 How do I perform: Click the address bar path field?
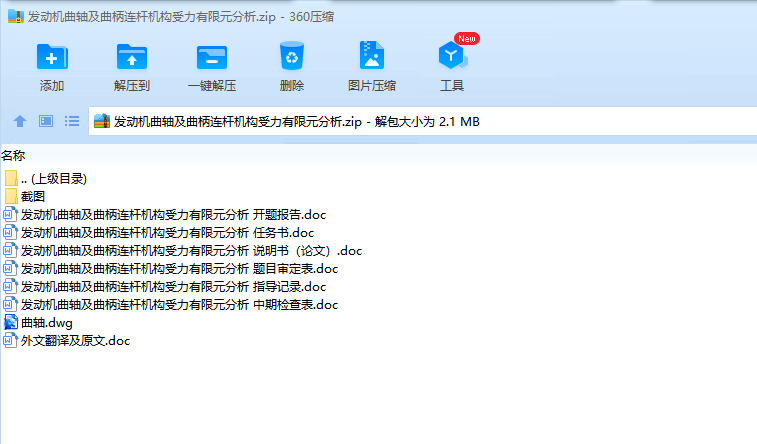422,121
